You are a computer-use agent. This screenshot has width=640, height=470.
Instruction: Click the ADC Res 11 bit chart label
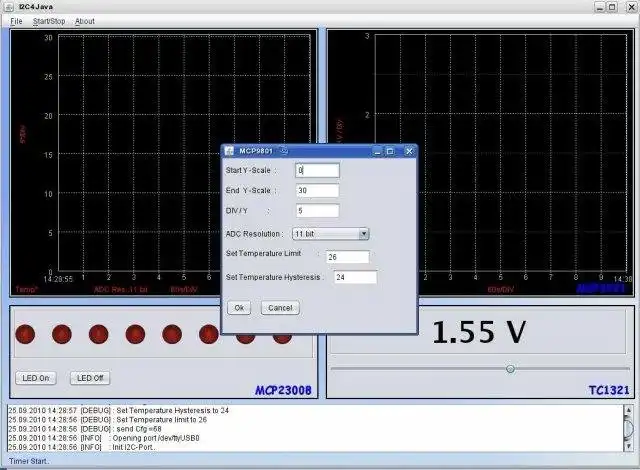[x=121, y=290]
